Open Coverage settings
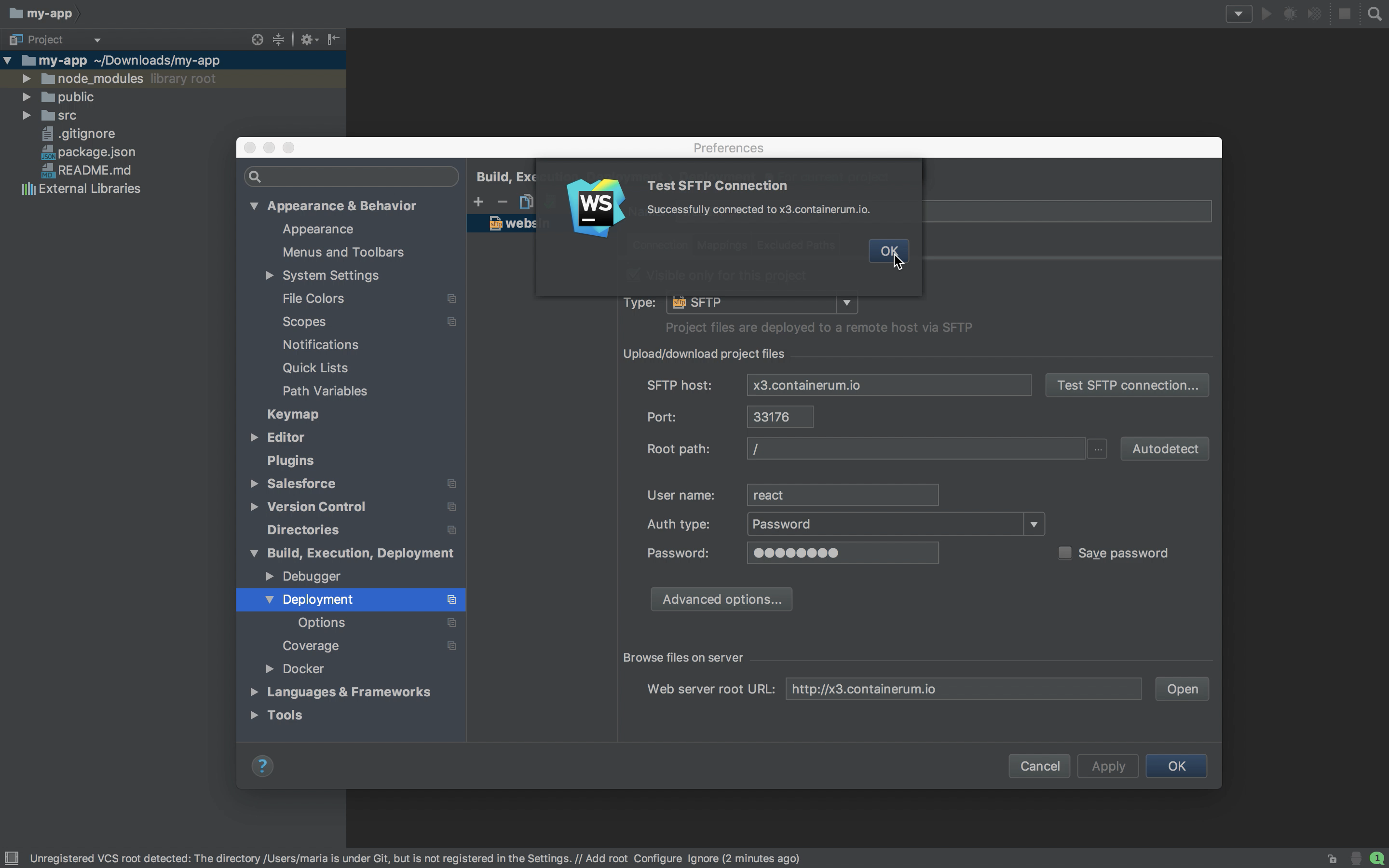The height and width of the screenshot is (868, 1389). pos(311,646)
